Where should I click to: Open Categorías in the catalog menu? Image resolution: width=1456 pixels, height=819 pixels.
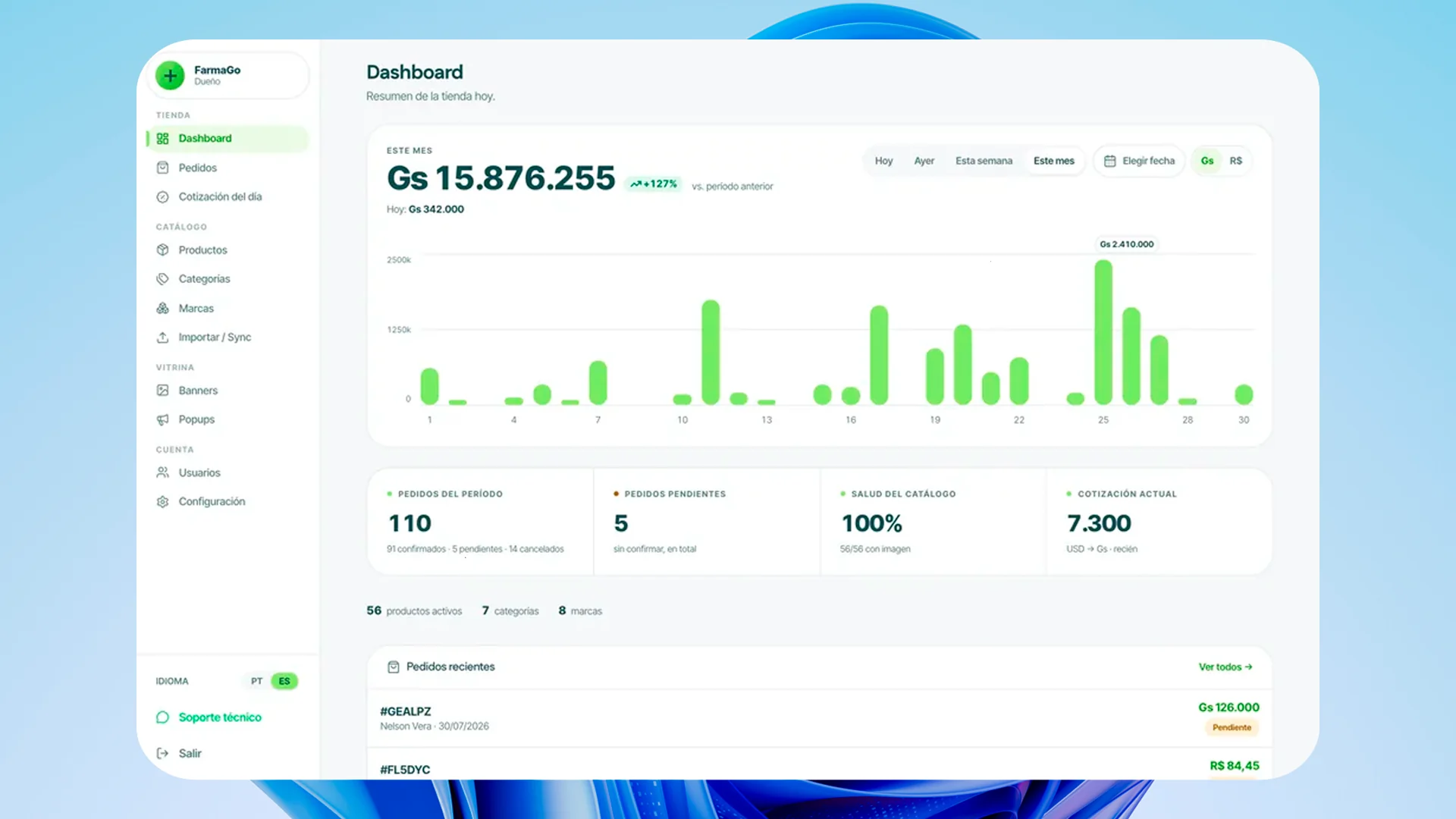coord(227,278)
